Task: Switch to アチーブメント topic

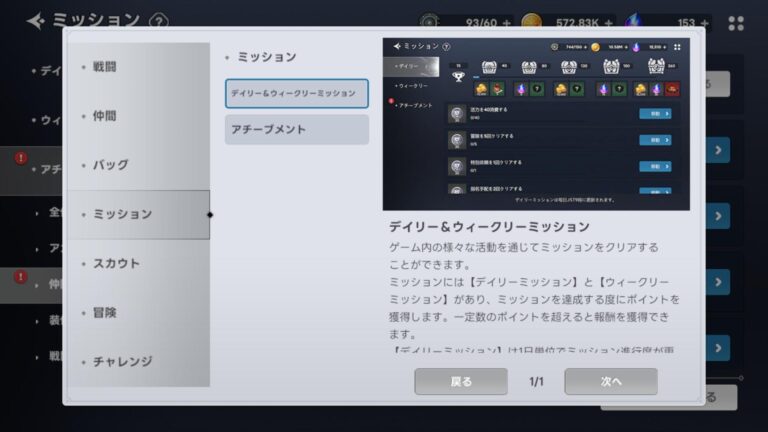Action: (296, 129)
